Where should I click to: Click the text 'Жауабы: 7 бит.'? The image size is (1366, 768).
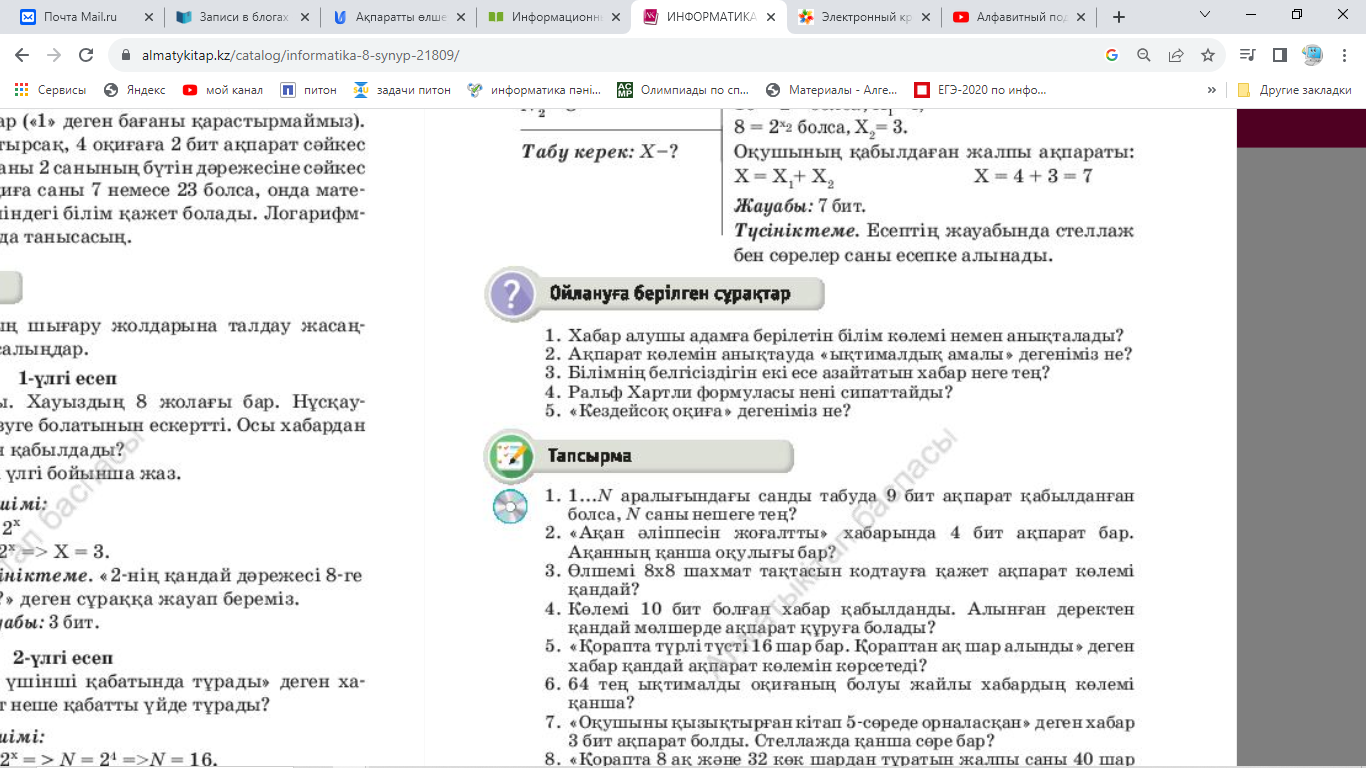(800, 207)
